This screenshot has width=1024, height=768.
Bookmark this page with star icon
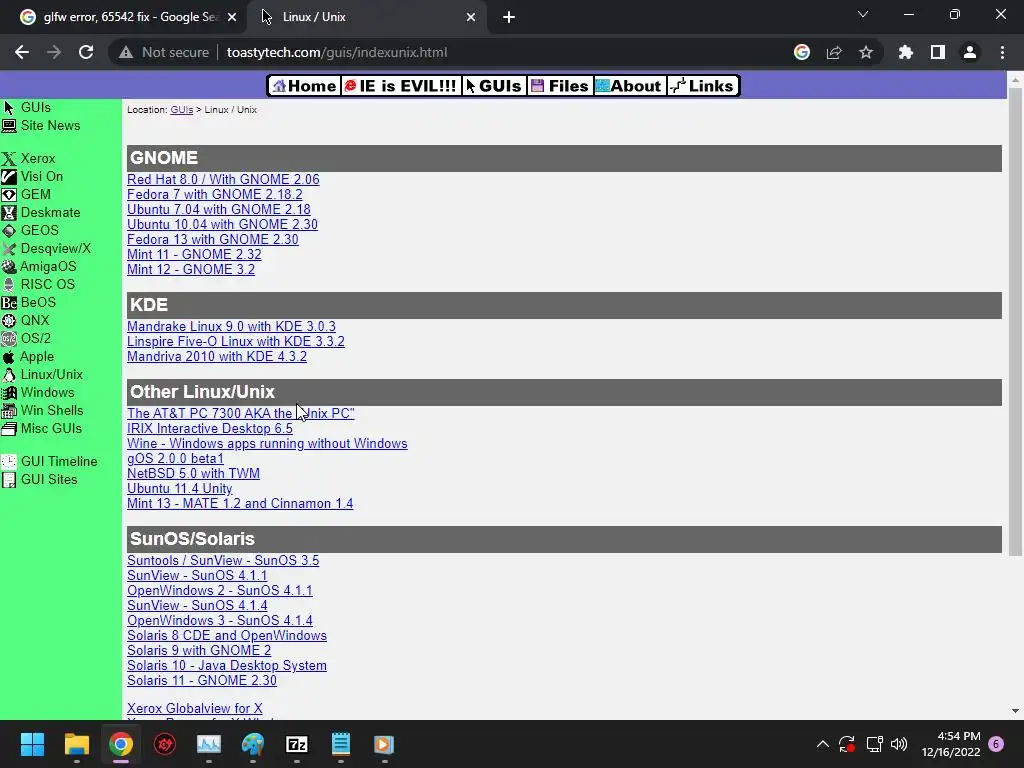coord(865,52)
